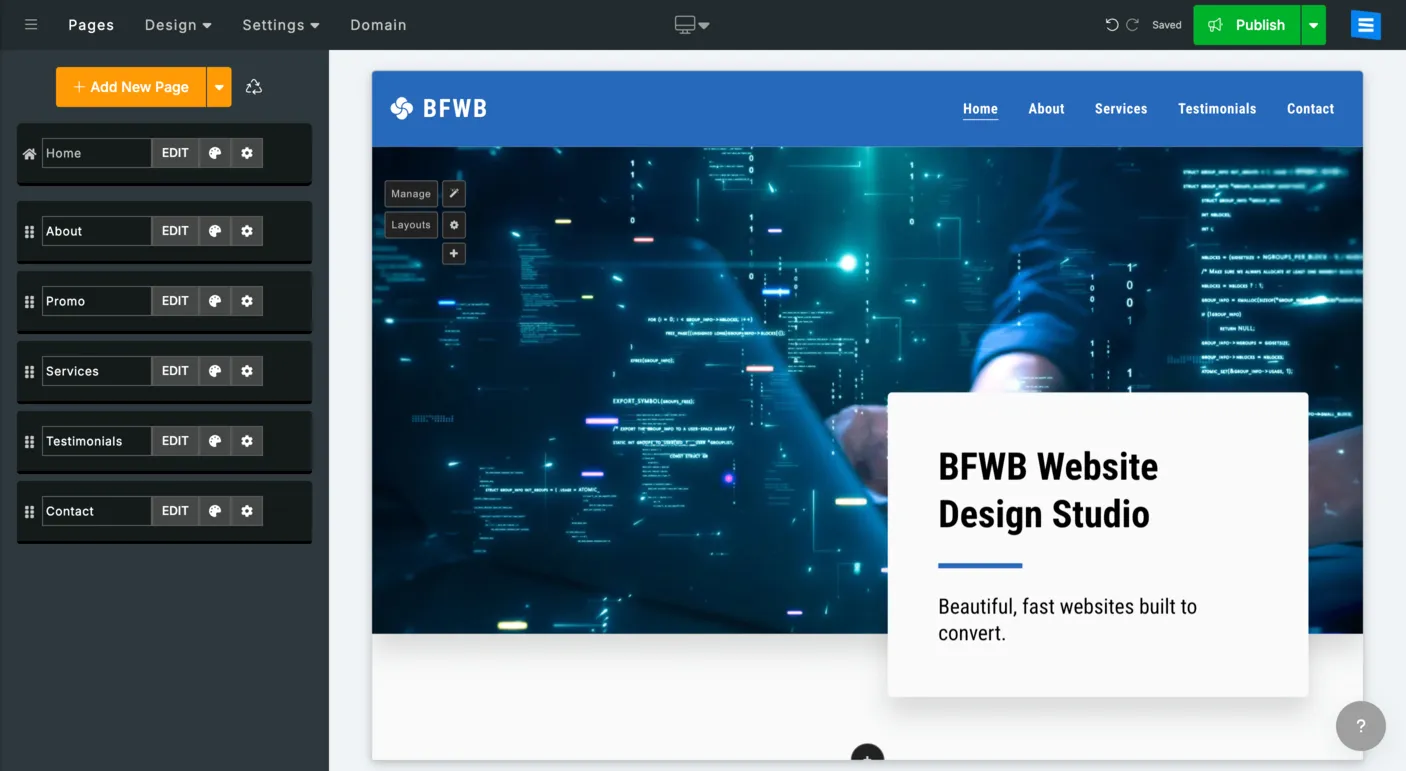
Task: Open the gear icon next to Layouts
Action: click(453, 224)
